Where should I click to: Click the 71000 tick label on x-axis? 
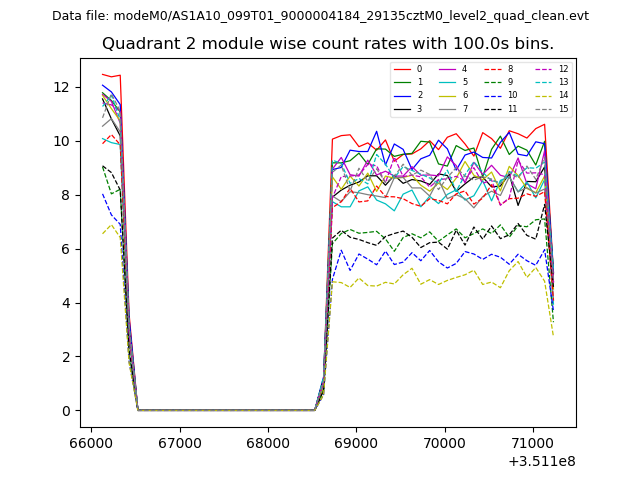click(x=532, y=443)
